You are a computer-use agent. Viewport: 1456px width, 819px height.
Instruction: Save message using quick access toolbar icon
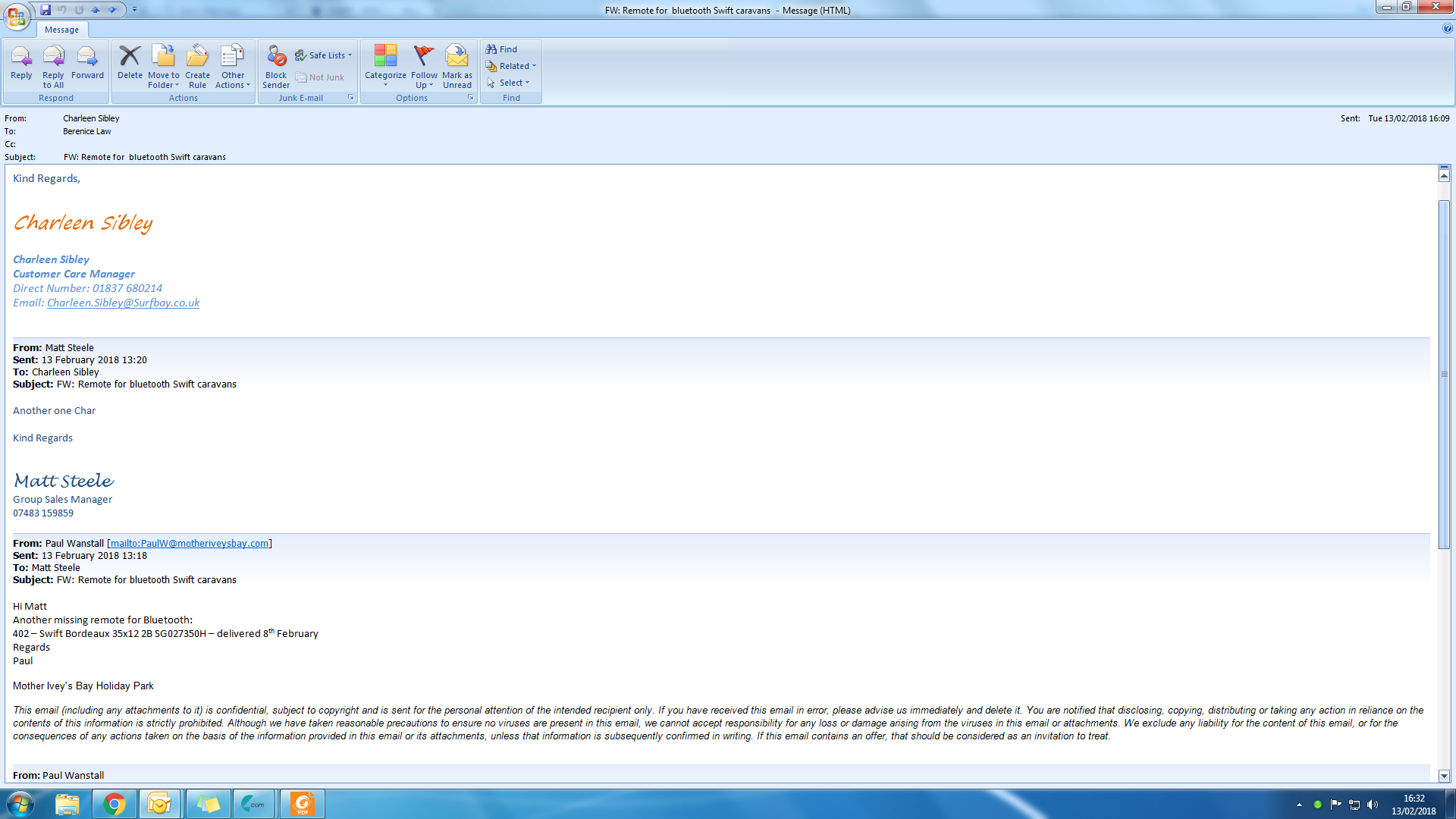[45, 10]
